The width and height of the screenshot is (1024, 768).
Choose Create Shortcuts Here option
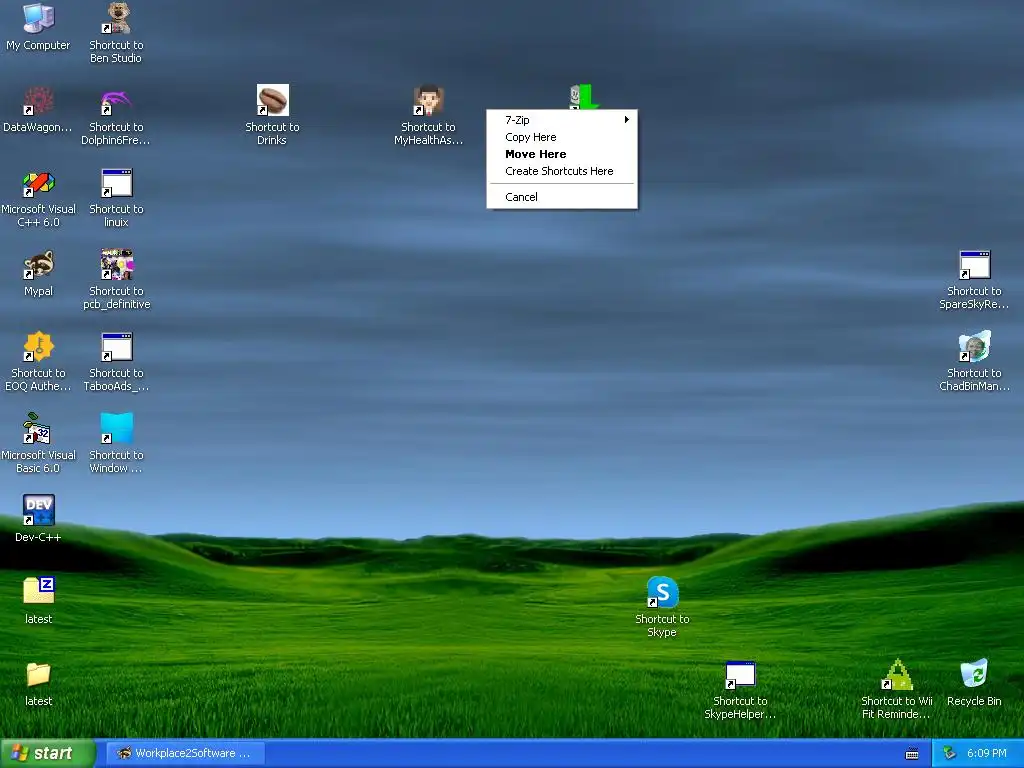point(562,171)
